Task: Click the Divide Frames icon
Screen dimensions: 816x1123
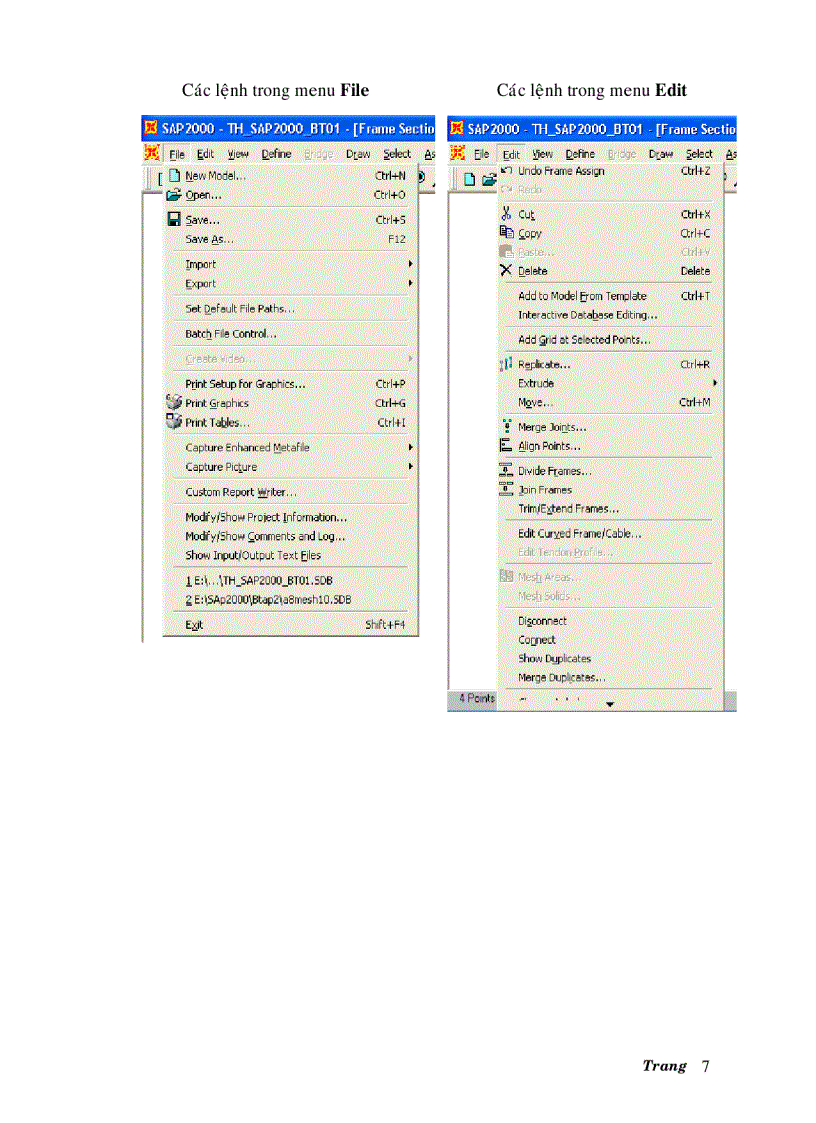Action: 506,471
